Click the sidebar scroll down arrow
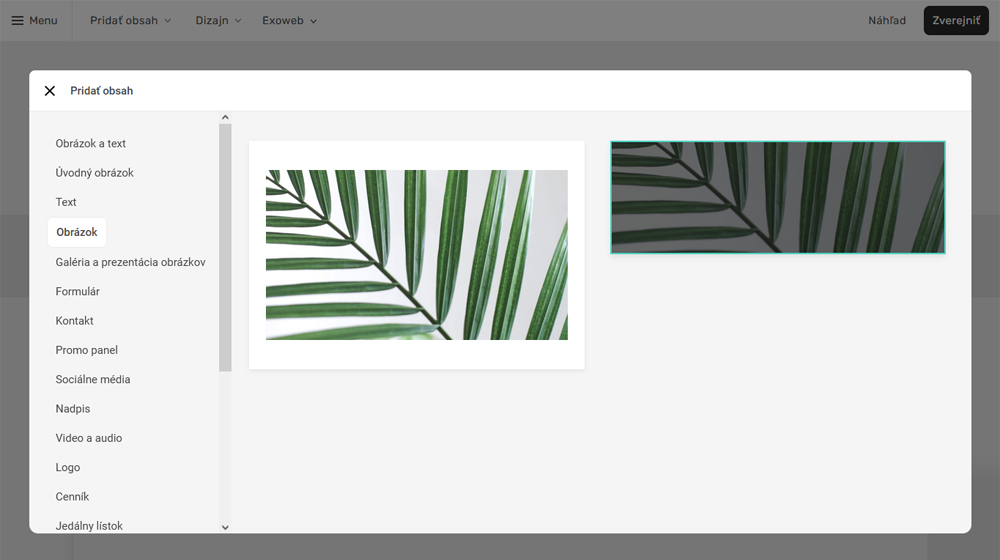The height and width of the screenshot is (560, 1000). point(225,527)
